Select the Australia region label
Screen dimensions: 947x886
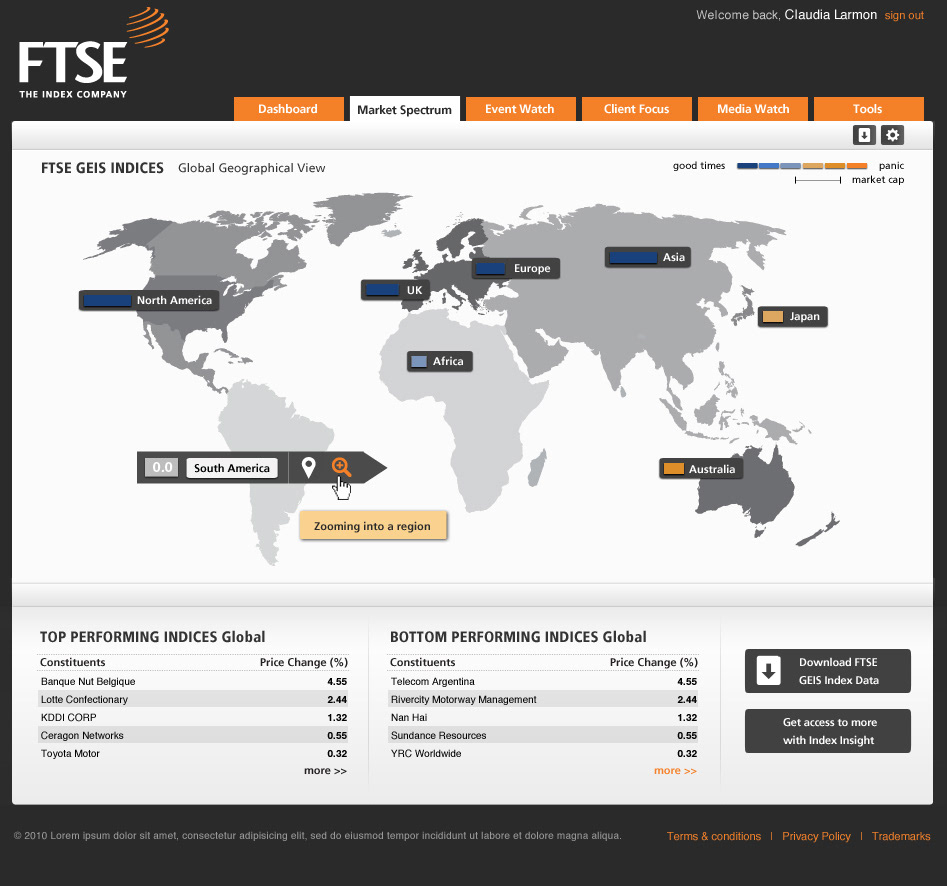(701, 469)
